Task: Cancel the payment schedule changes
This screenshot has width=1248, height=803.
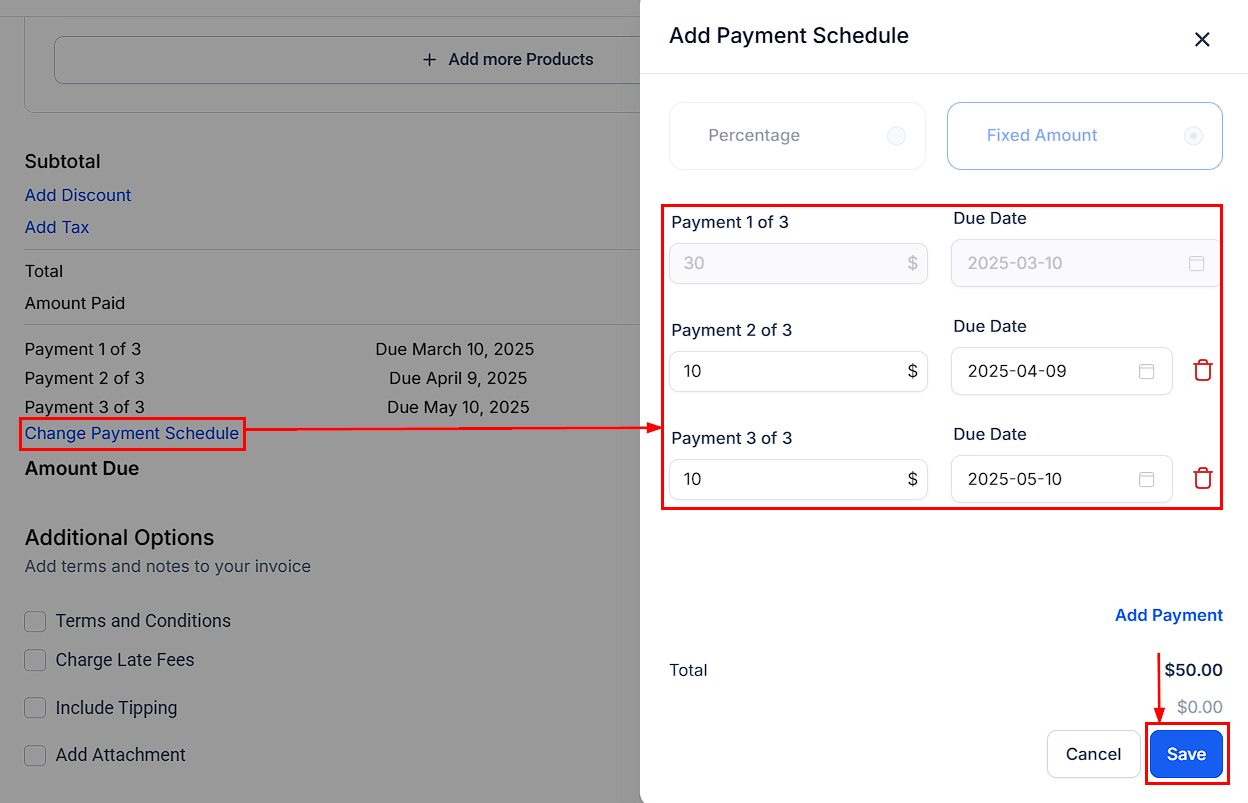Action: click(x=1093, y=754)
